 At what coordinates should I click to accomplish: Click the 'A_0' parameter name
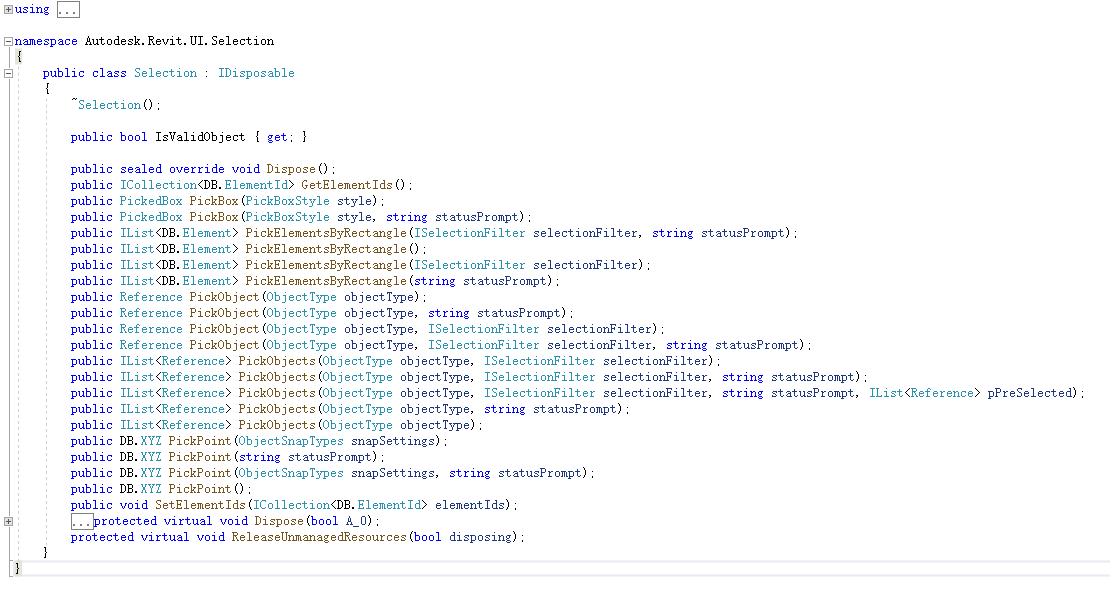357,521
